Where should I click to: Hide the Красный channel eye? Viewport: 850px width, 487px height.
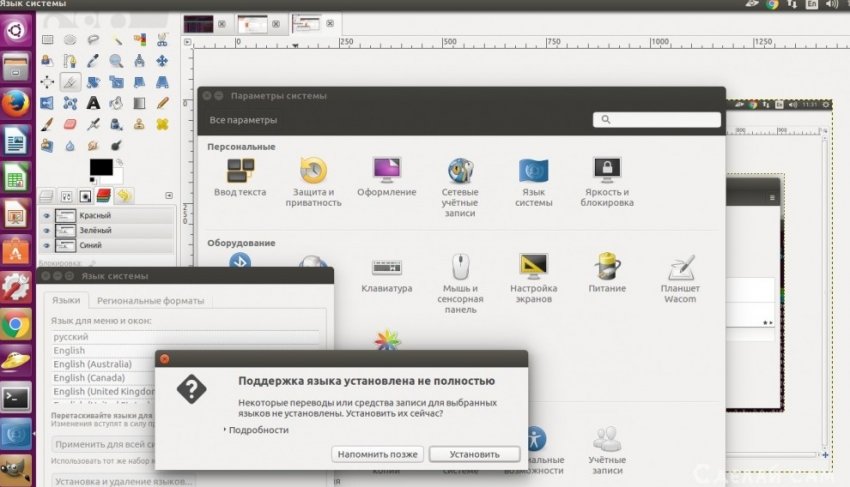pyautogui.click(x=46, y=216)
